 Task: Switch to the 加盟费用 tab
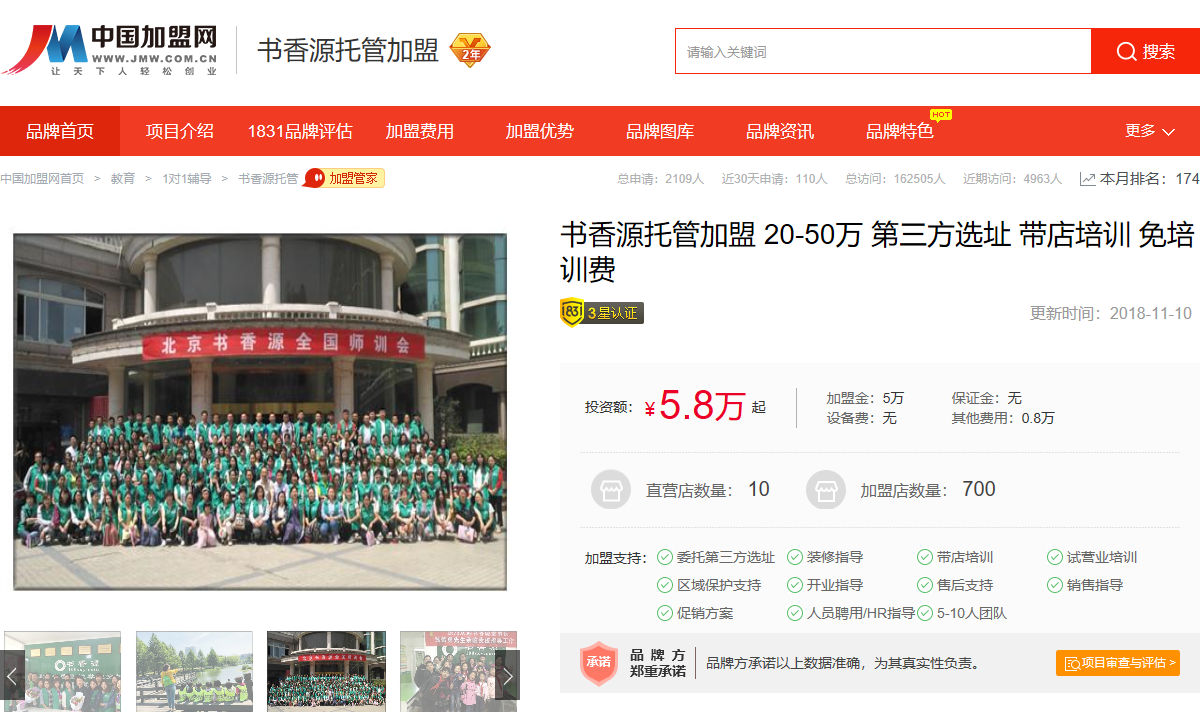420,131
